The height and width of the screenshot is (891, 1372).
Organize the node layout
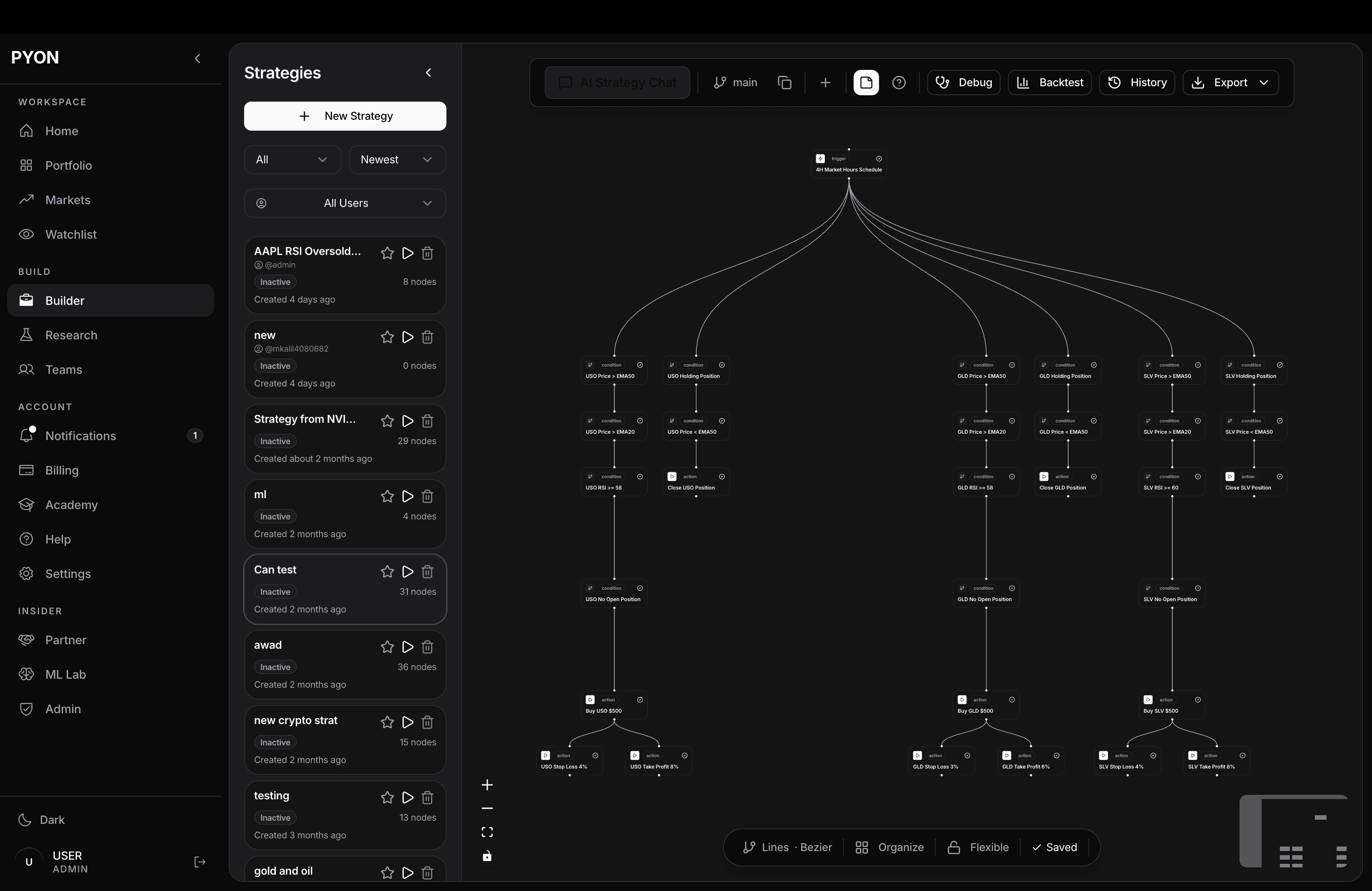coord(890,847)
